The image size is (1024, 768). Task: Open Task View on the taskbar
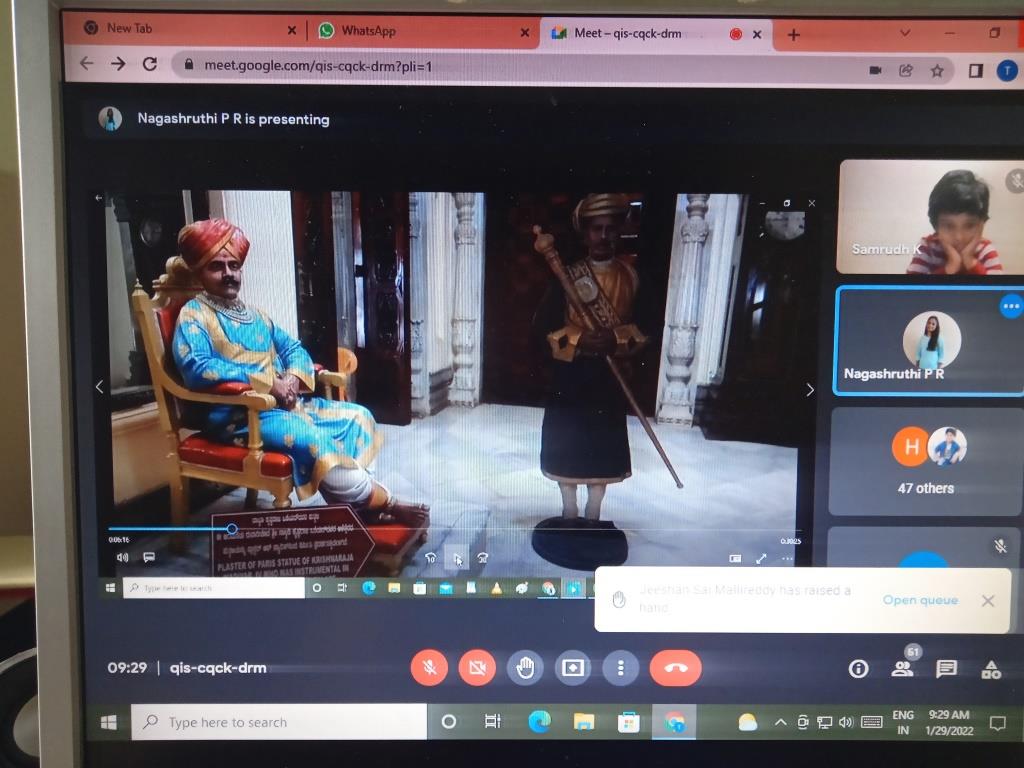point(492,722)
